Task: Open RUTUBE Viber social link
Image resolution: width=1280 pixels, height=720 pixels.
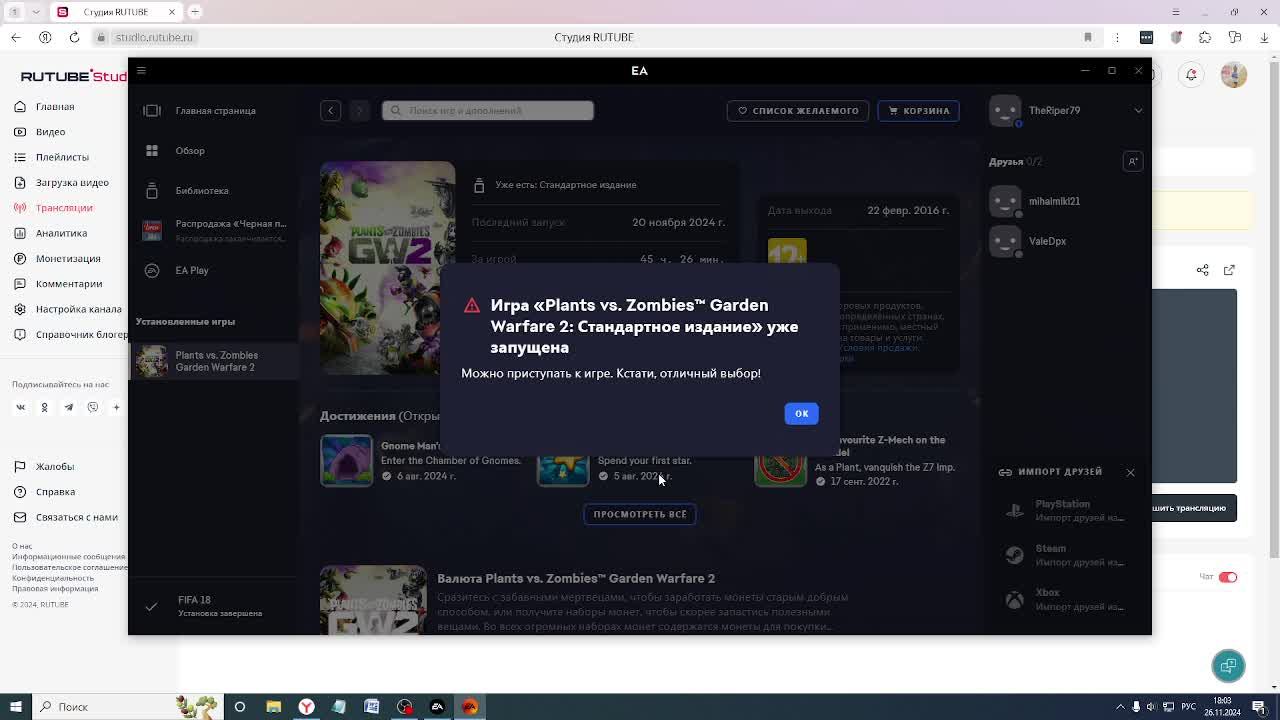Action: point(92,407)
